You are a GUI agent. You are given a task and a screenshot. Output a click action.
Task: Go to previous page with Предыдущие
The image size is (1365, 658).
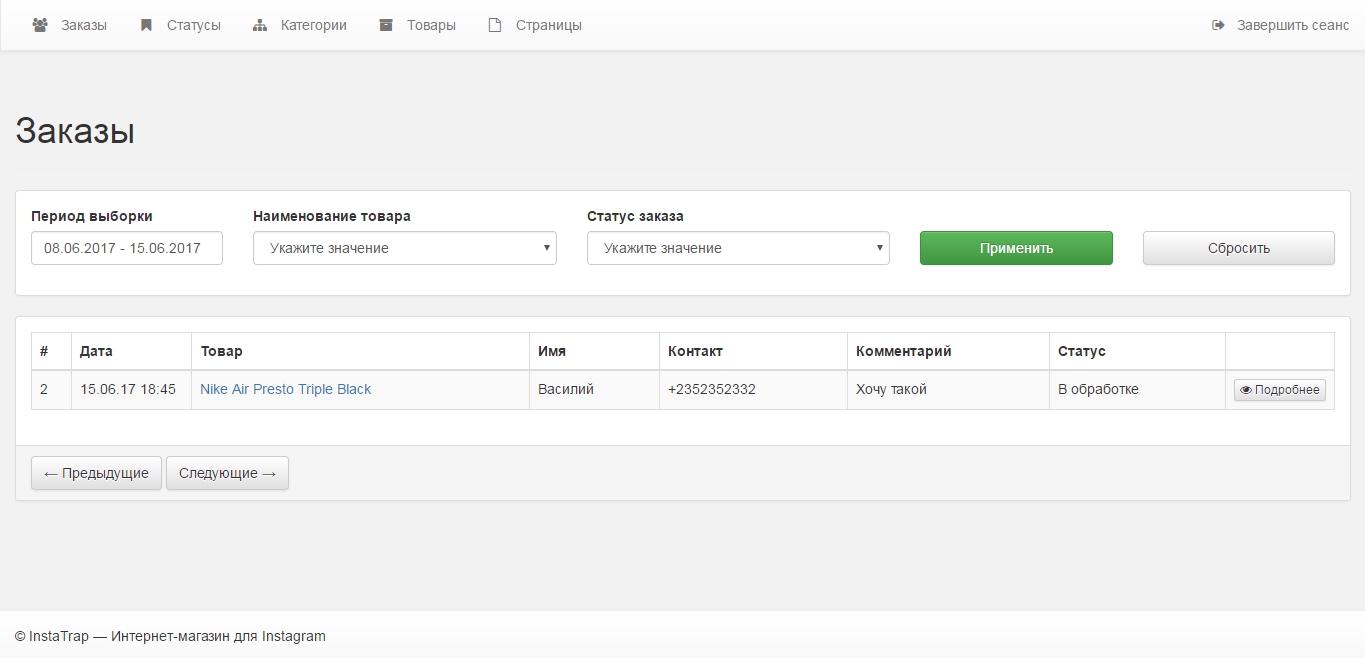tap(96, 473)
